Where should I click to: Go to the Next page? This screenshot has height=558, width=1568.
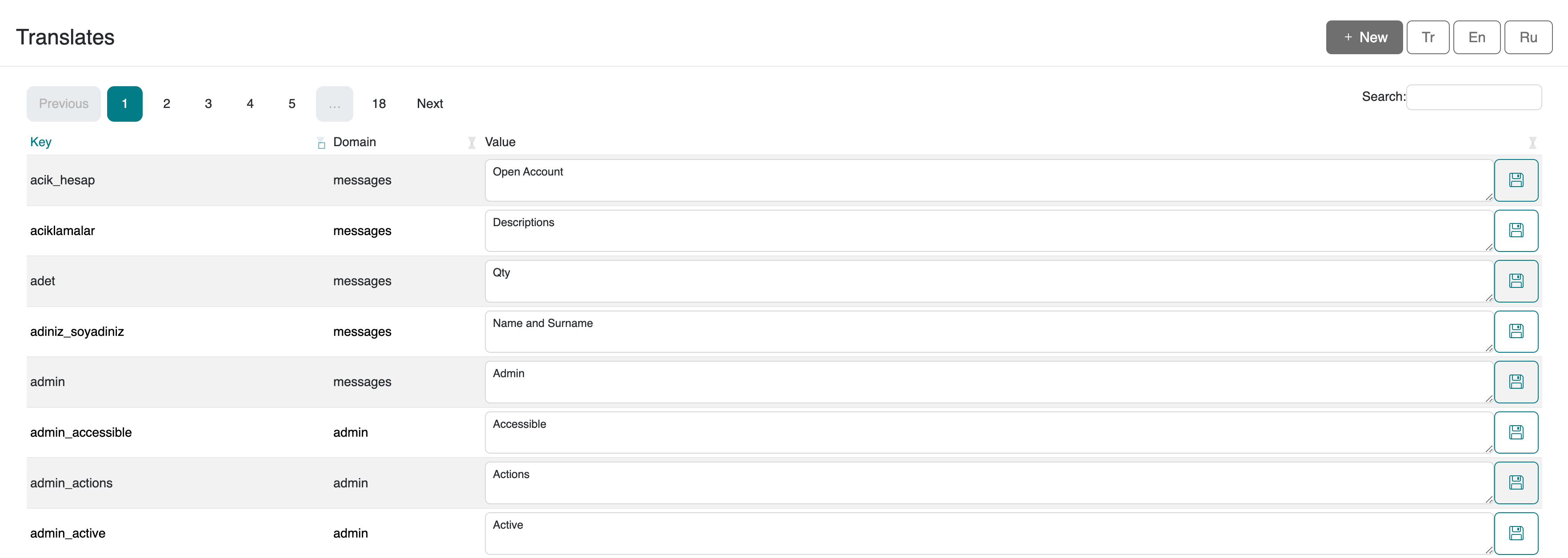pos(429,104)
